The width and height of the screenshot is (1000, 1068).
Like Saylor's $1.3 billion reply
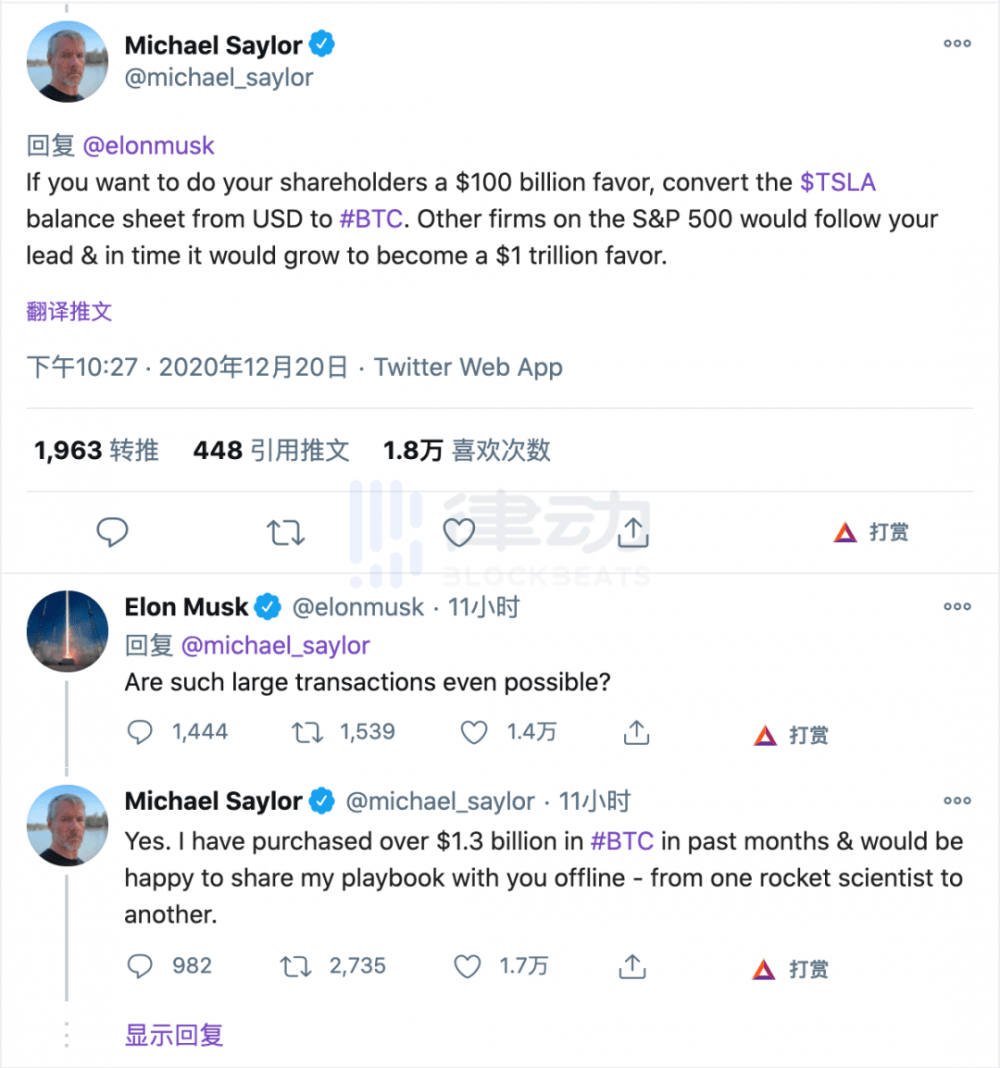(467, 966)
